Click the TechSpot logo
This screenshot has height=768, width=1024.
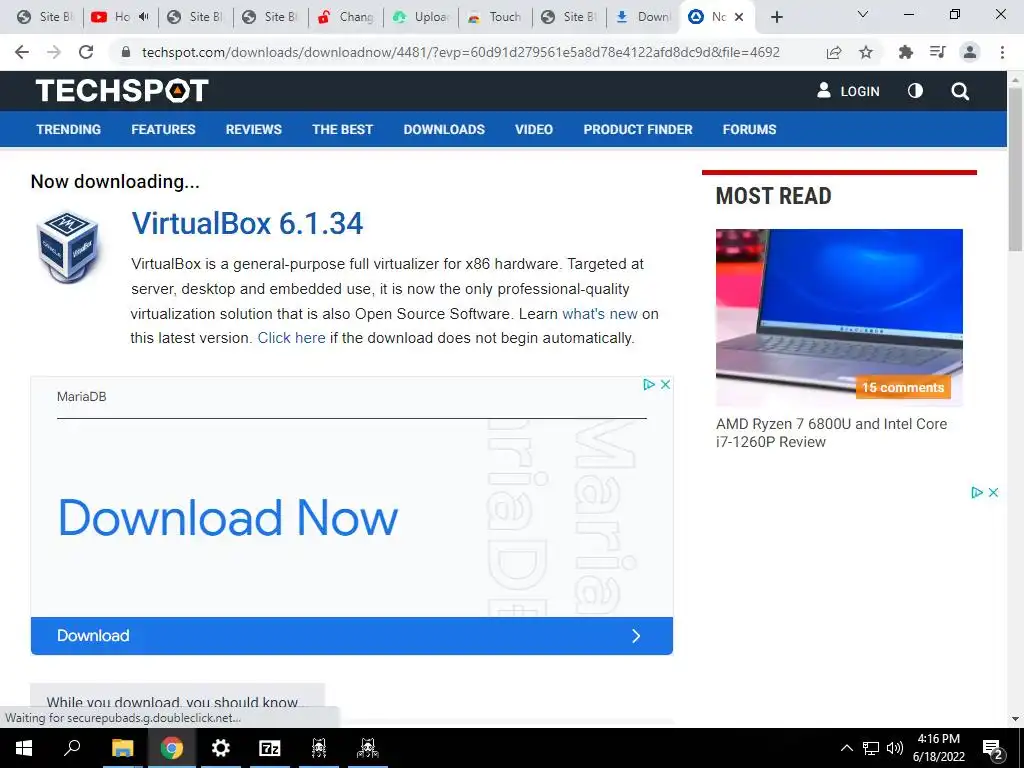pyautogui.click(x=122, y=91)
